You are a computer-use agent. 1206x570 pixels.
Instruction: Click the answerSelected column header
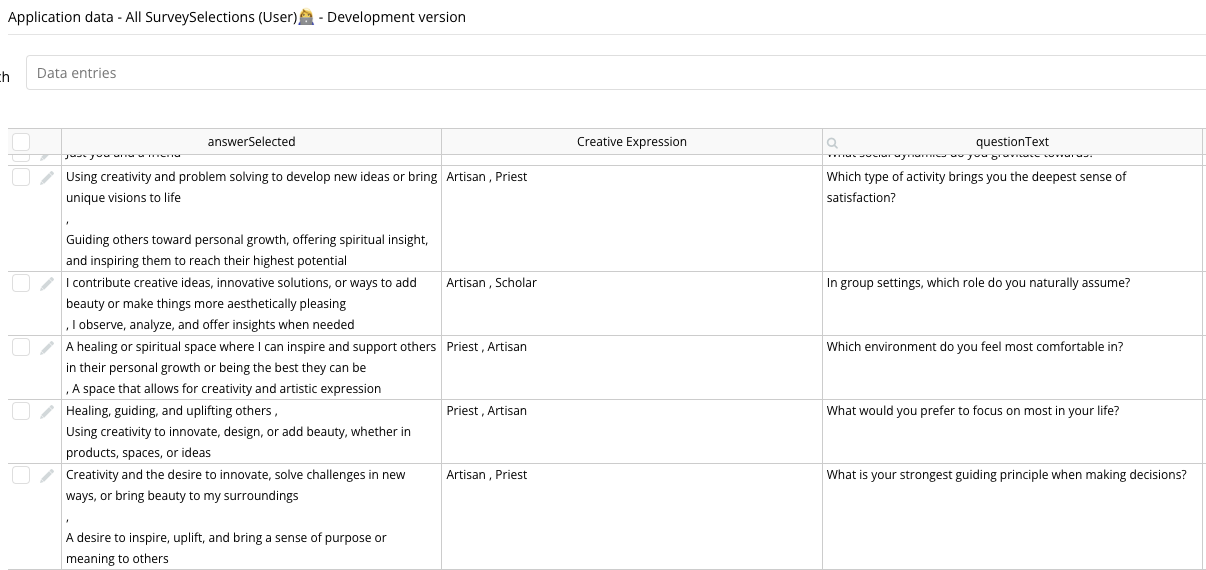(251, 142)
